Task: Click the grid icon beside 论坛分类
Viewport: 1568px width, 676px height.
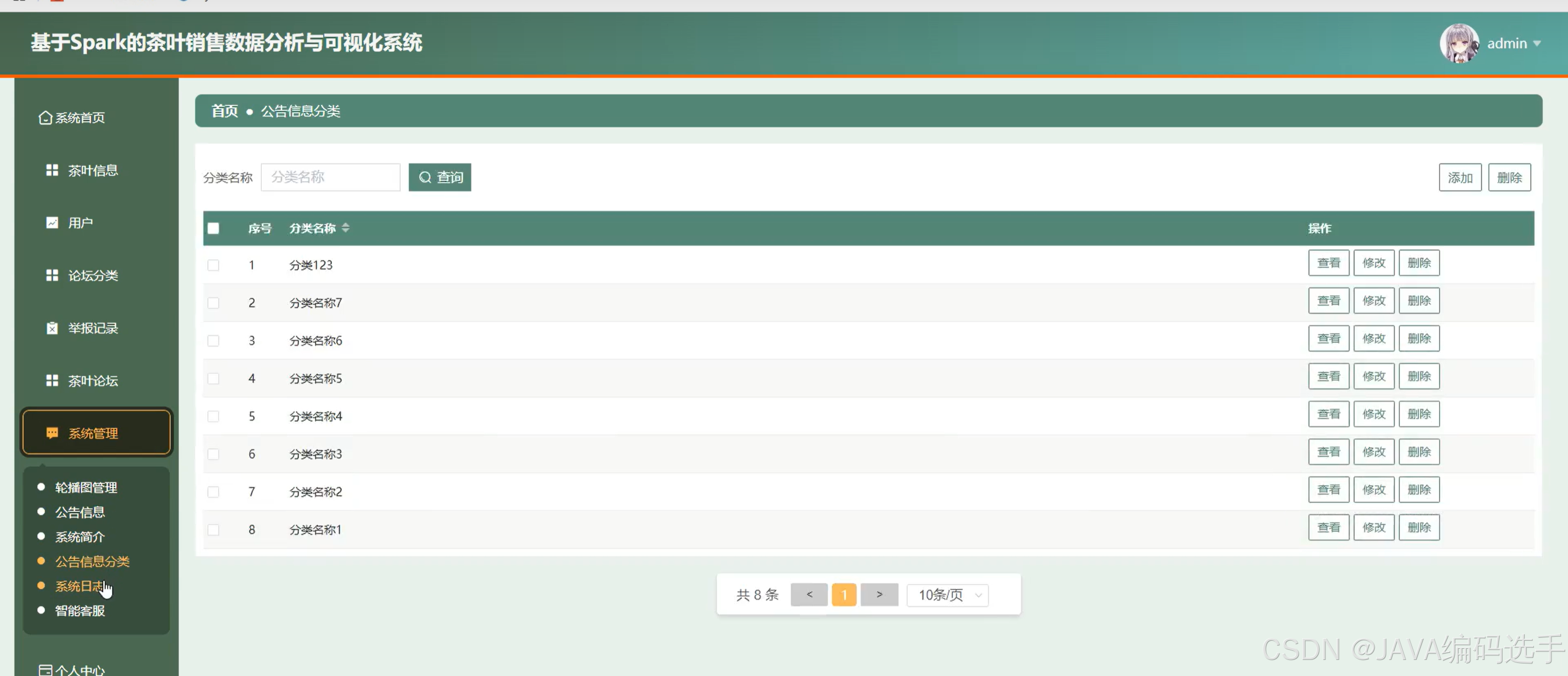Action: click(52, 275)
